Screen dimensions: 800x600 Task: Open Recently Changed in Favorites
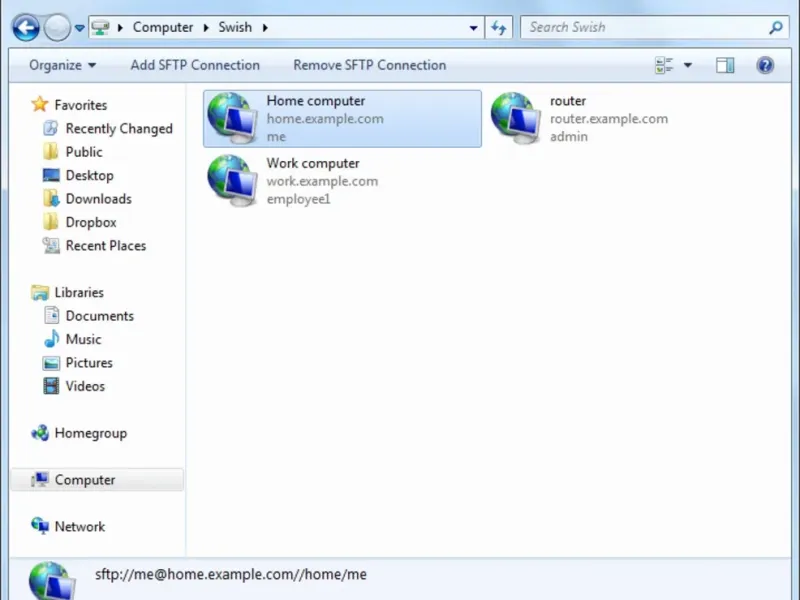click(x=119, y=129)
